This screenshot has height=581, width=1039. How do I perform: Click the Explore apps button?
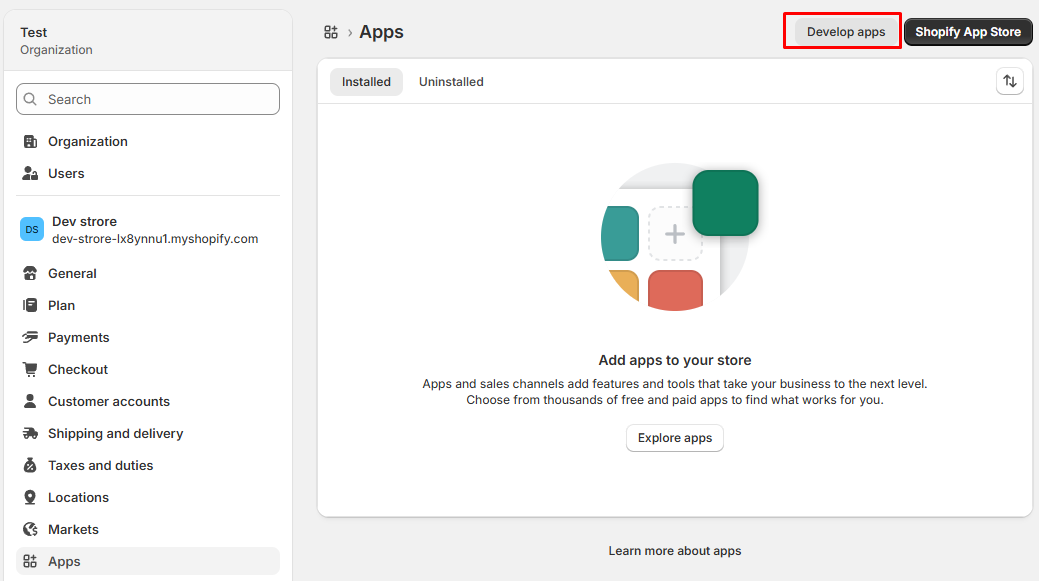675,438
